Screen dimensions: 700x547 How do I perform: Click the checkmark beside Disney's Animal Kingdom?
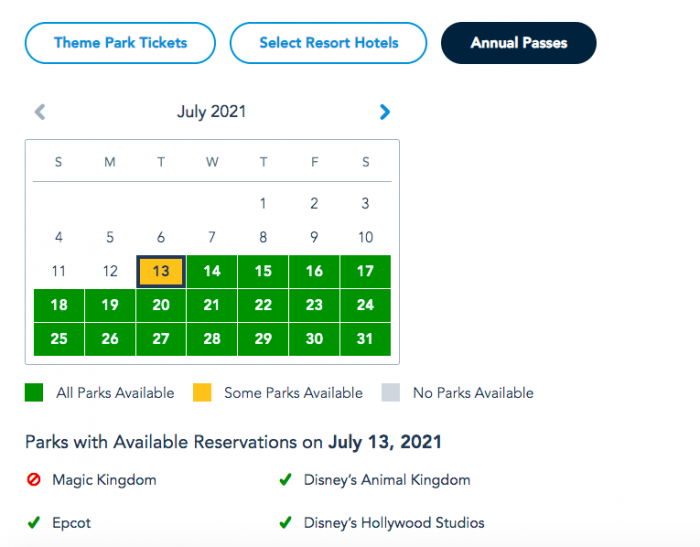tap(285, 480)
